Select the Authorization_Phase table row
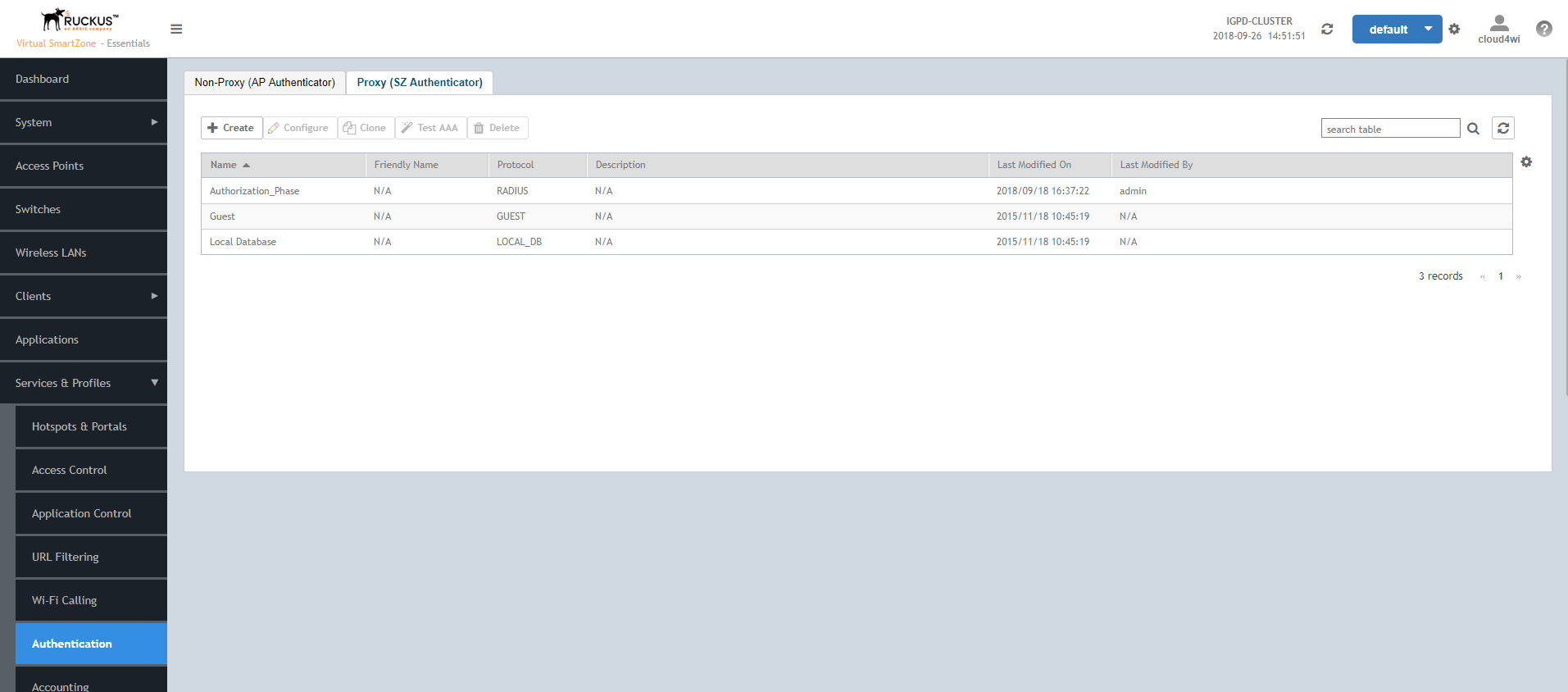 click(857, 191)
